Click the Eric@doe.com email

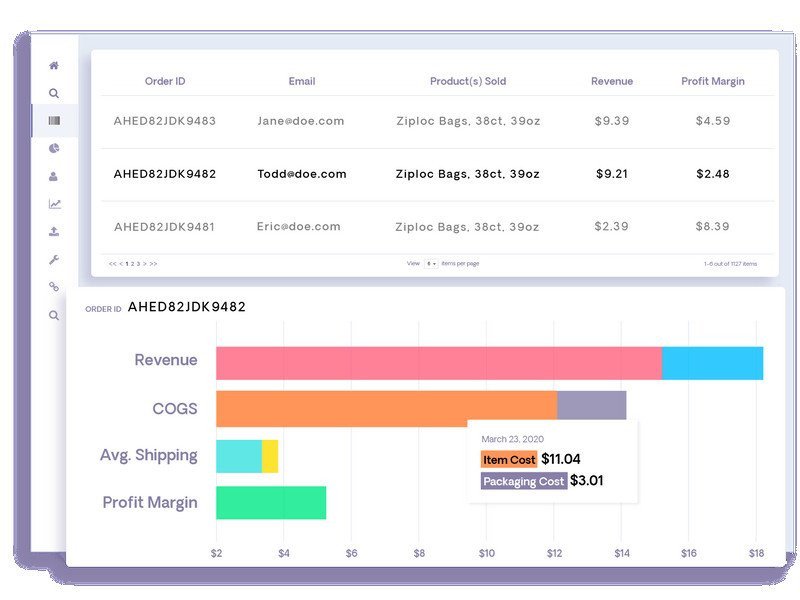[x=298, y=226]
